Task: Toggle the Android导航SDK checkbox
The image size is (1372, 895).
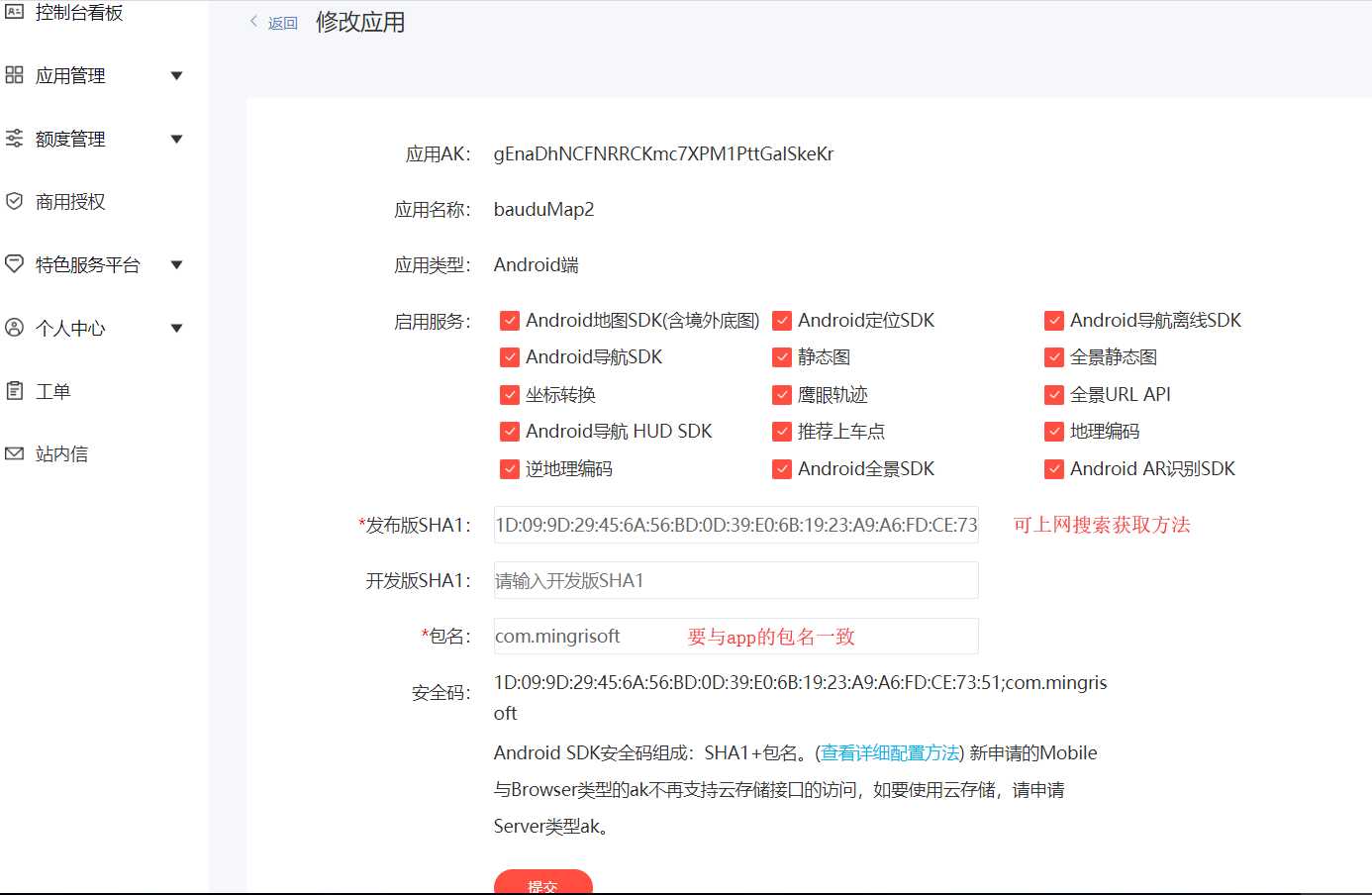Action: click(510, 357)
